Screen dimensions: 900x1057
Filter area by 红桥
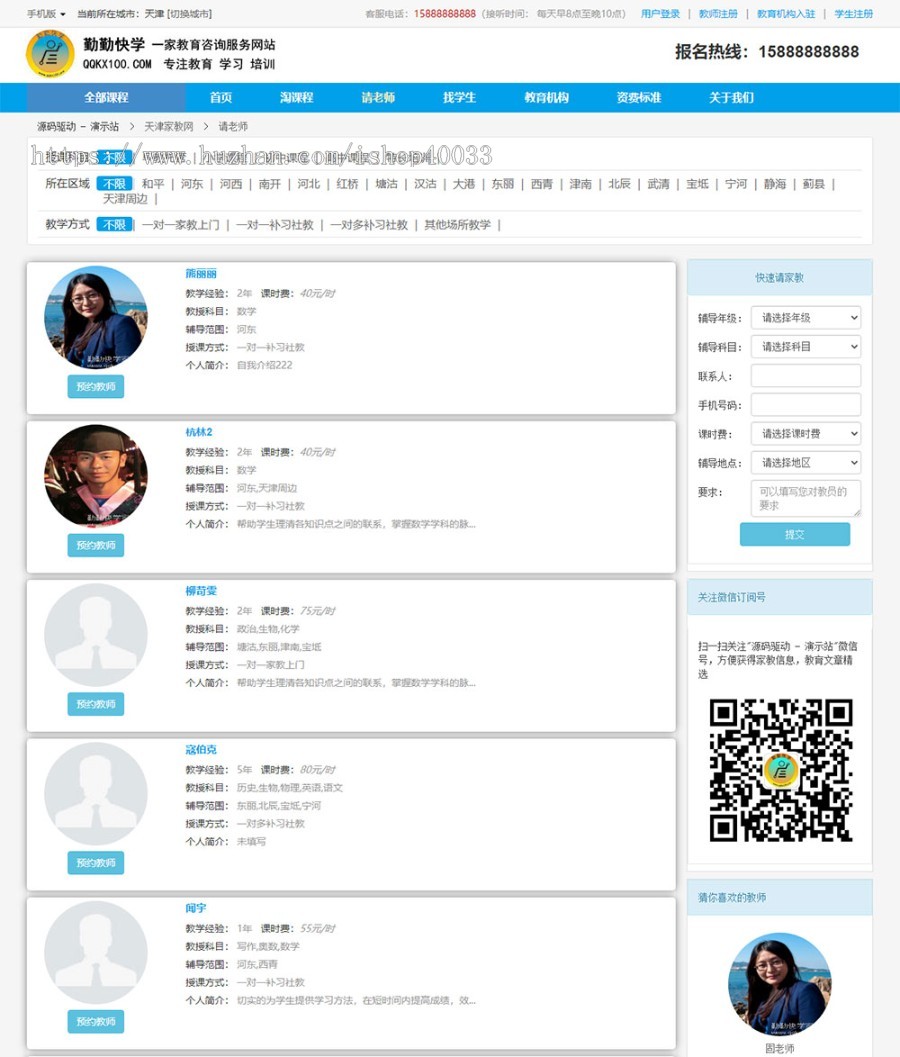pyautogui.click(x=347, y=183)
